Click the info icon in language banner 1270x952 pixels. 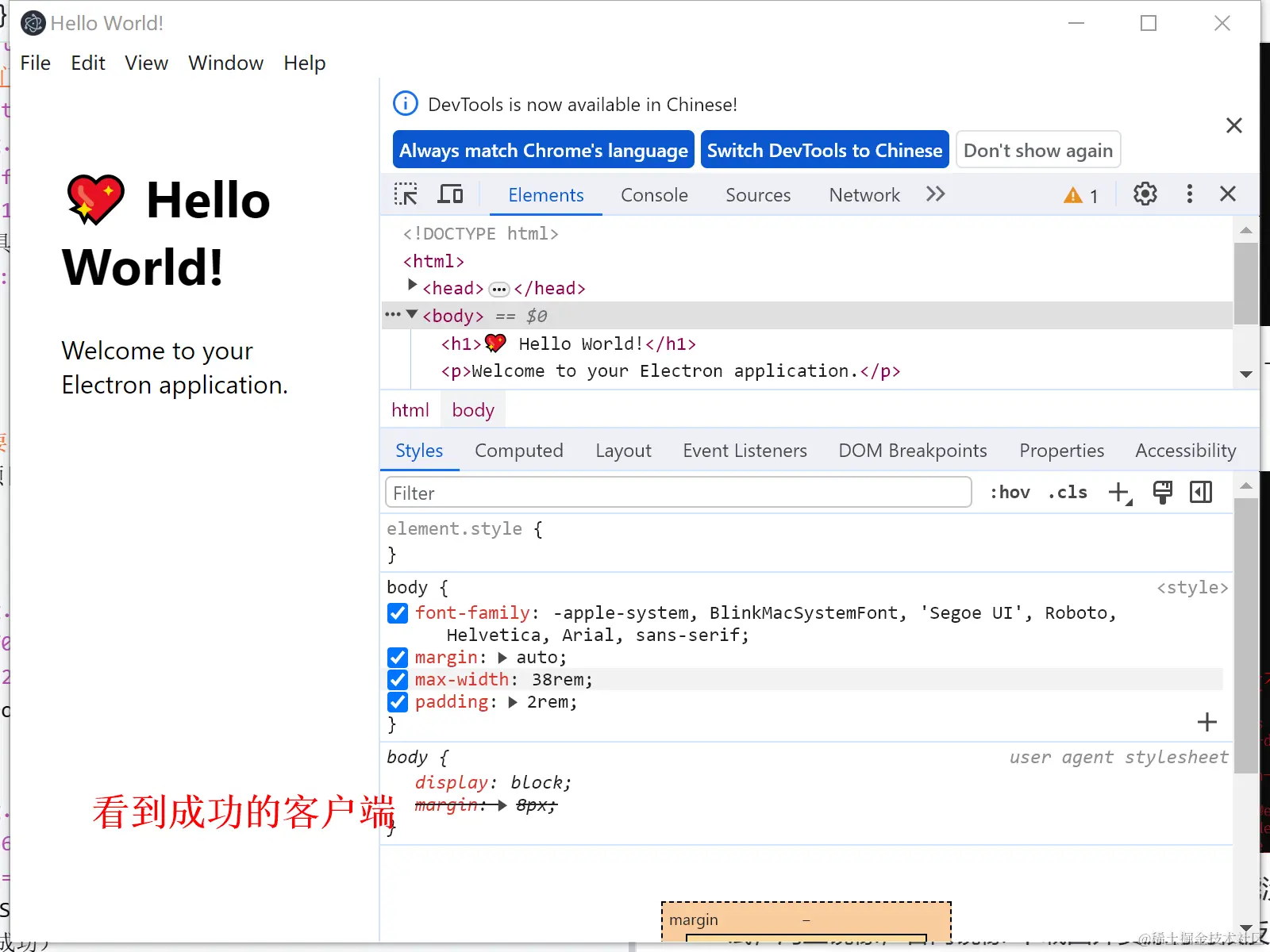point(406,103)
